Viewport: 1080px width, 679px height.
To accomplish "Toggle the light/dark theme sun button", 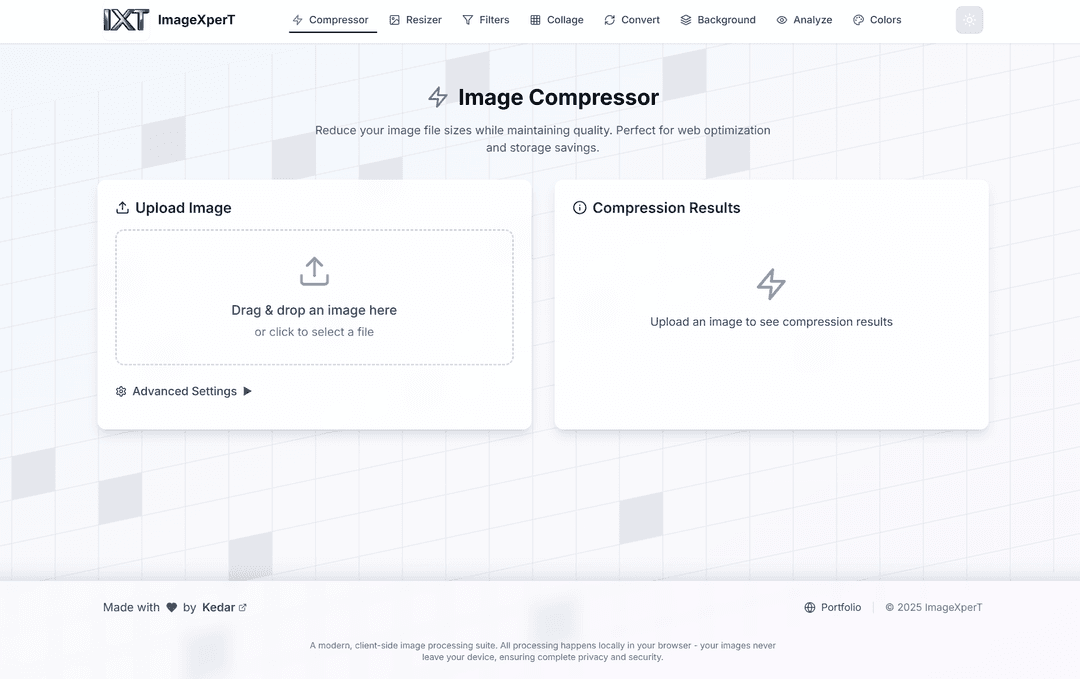I will tap(969, 20).
